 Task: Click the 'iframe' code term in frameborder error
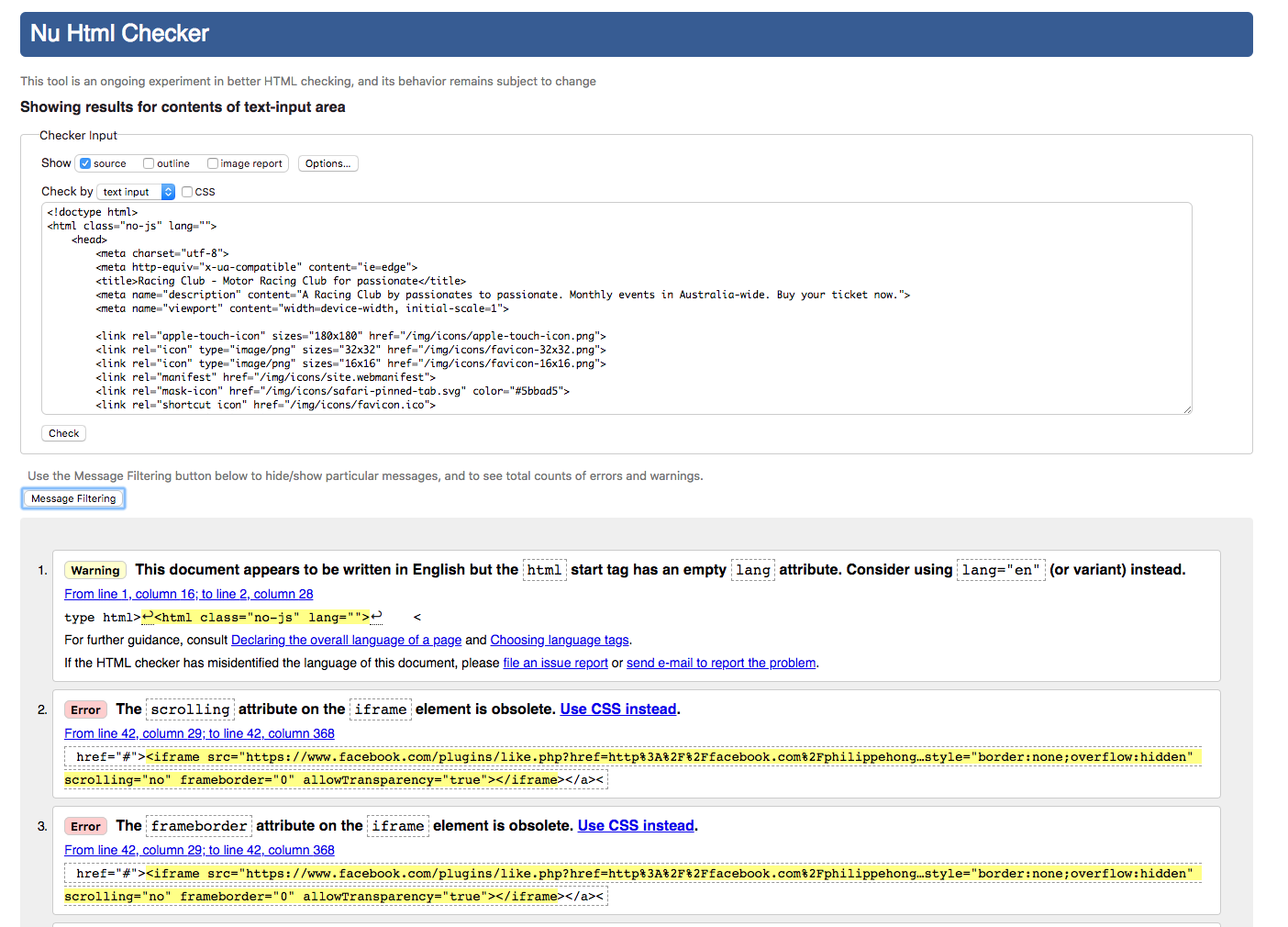[398, 826]
